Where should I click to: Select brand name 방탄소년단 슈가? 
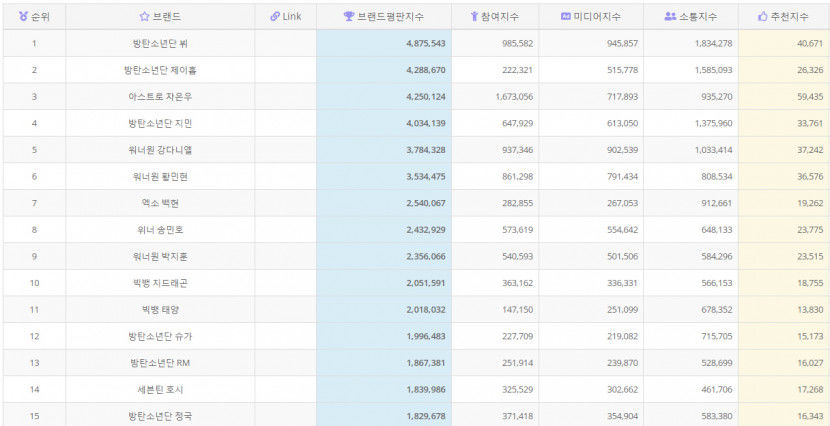160,337
